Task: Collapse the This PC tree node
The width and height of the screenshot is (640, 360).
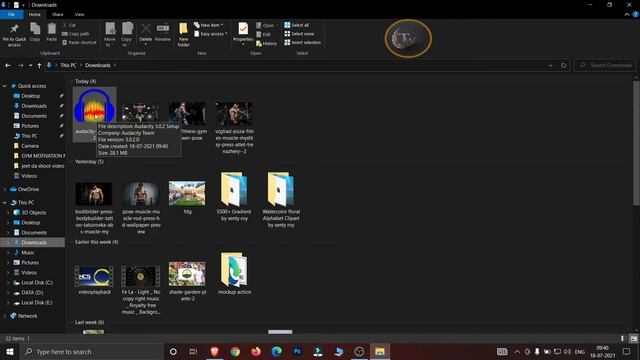Action: pos(5,202)
